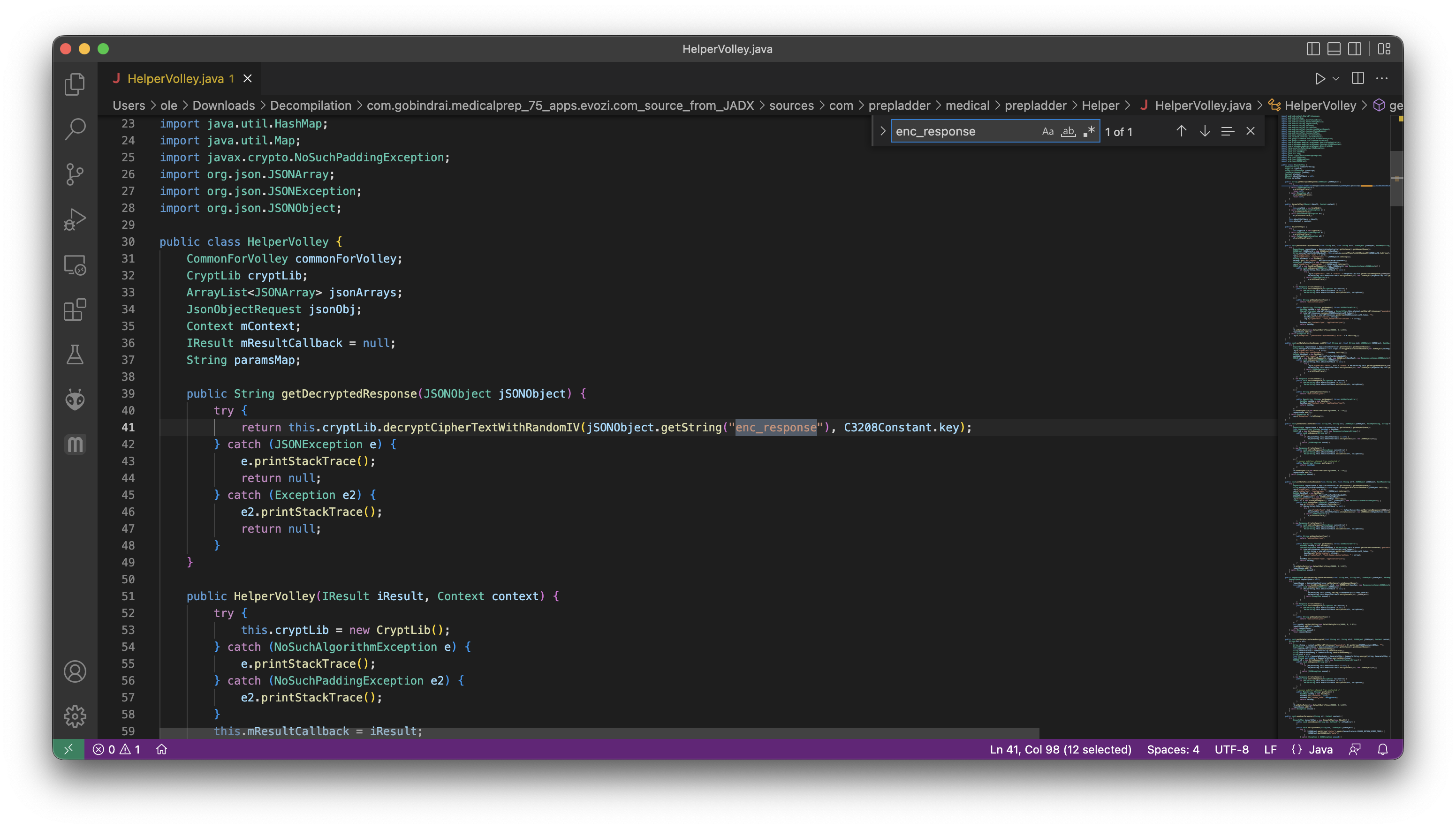The width and height of the screenshot is (1456, 829).
Task: Open notifications bell in status bar
Action: coord(1382,749)
